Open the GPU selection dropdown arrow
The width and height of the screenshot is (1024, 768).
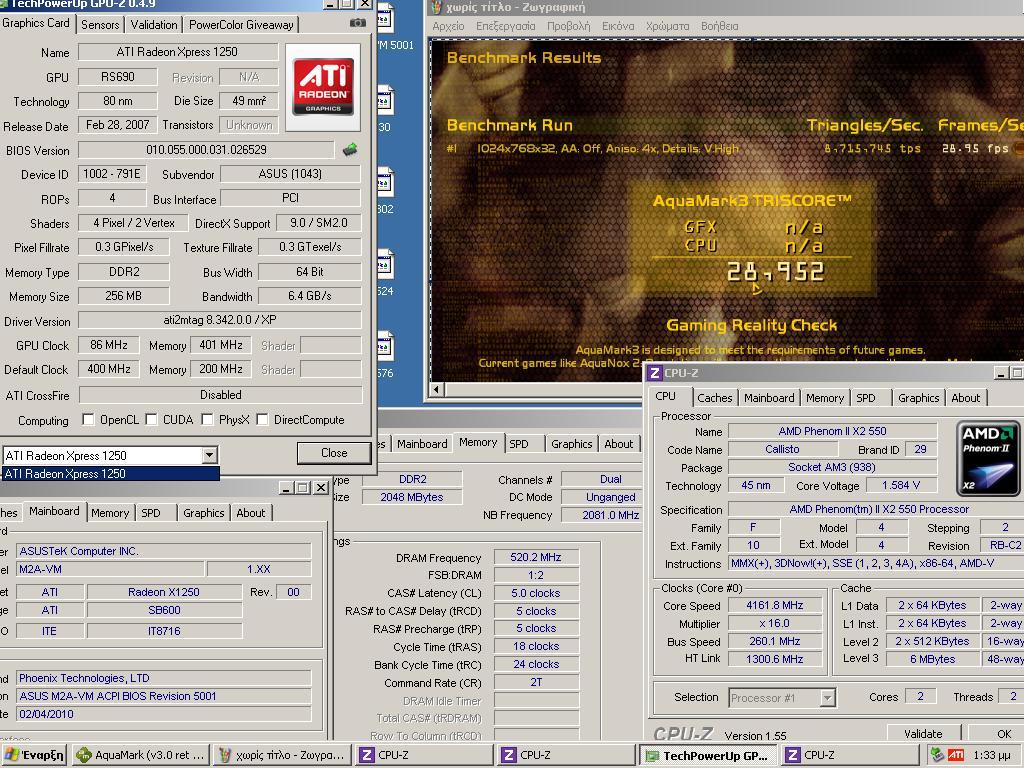pos(209,455)
